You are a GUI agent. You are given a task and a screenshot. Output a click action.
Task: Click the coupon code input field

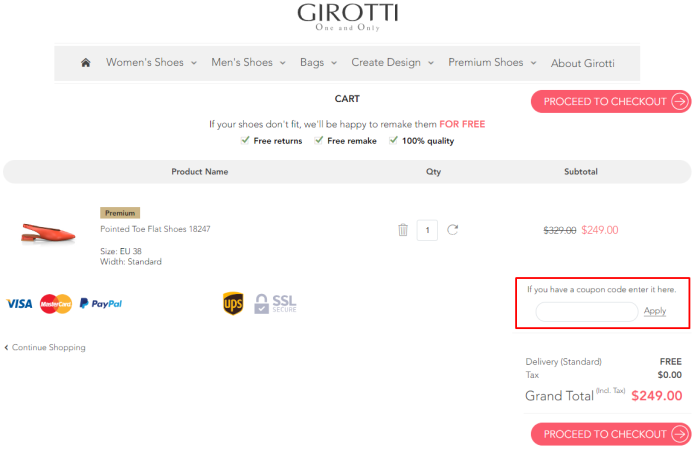pos(587,312)
